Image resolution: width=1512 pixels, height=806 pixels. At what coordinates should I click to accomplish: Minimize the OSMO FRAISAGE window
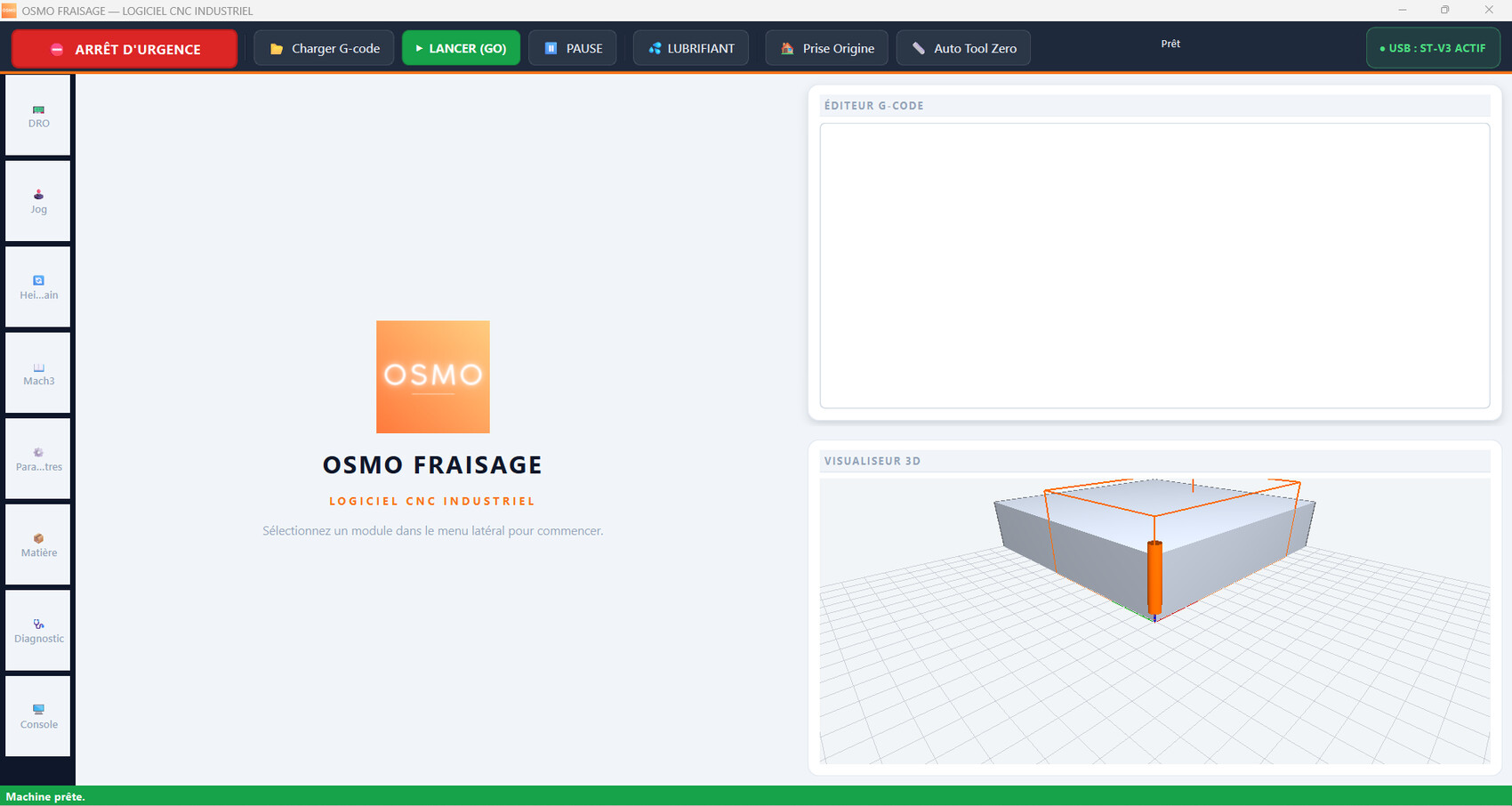click(x=1403, y=10)
